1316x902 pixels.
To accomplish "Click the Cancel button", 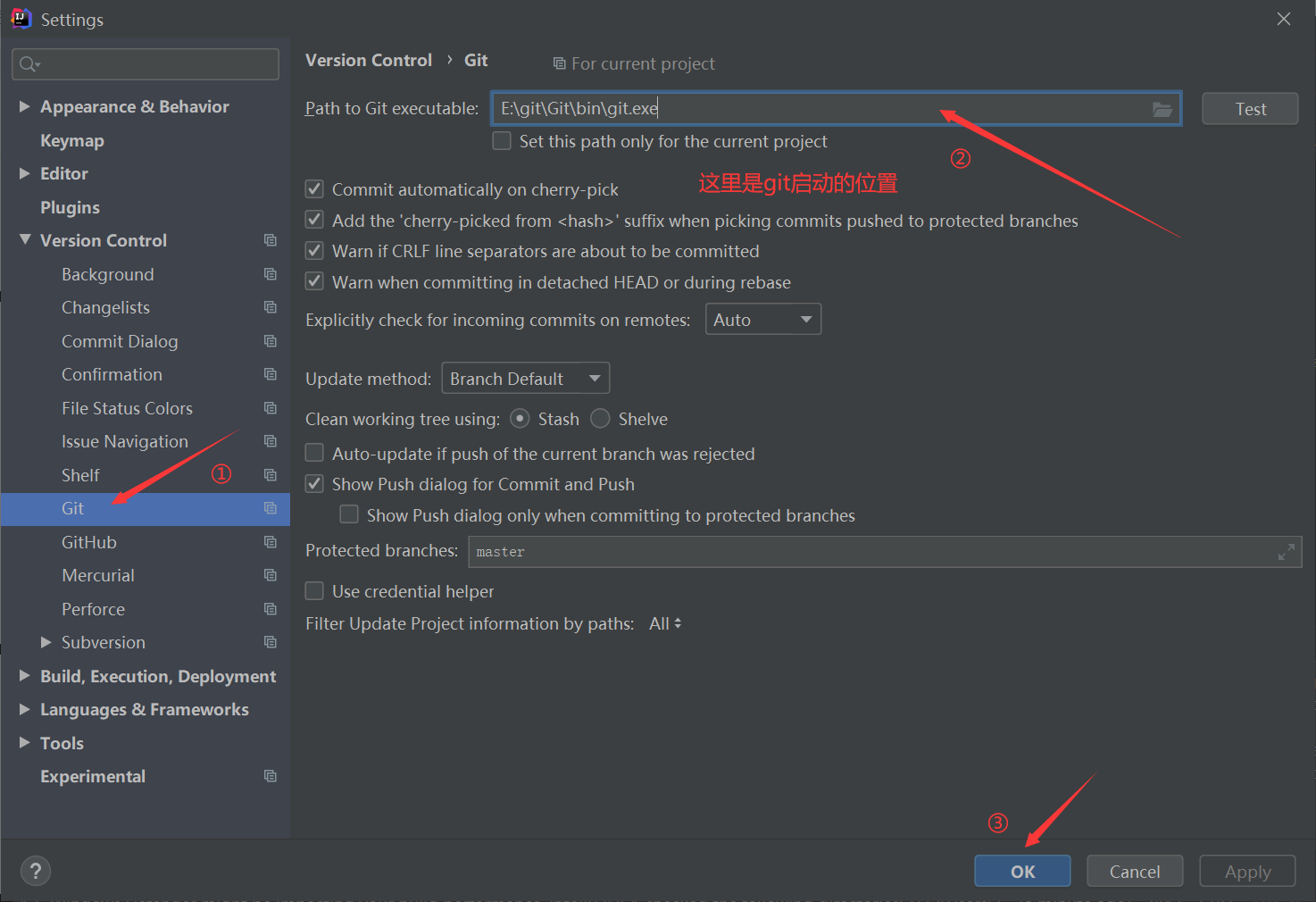I will coord(1135,872).
